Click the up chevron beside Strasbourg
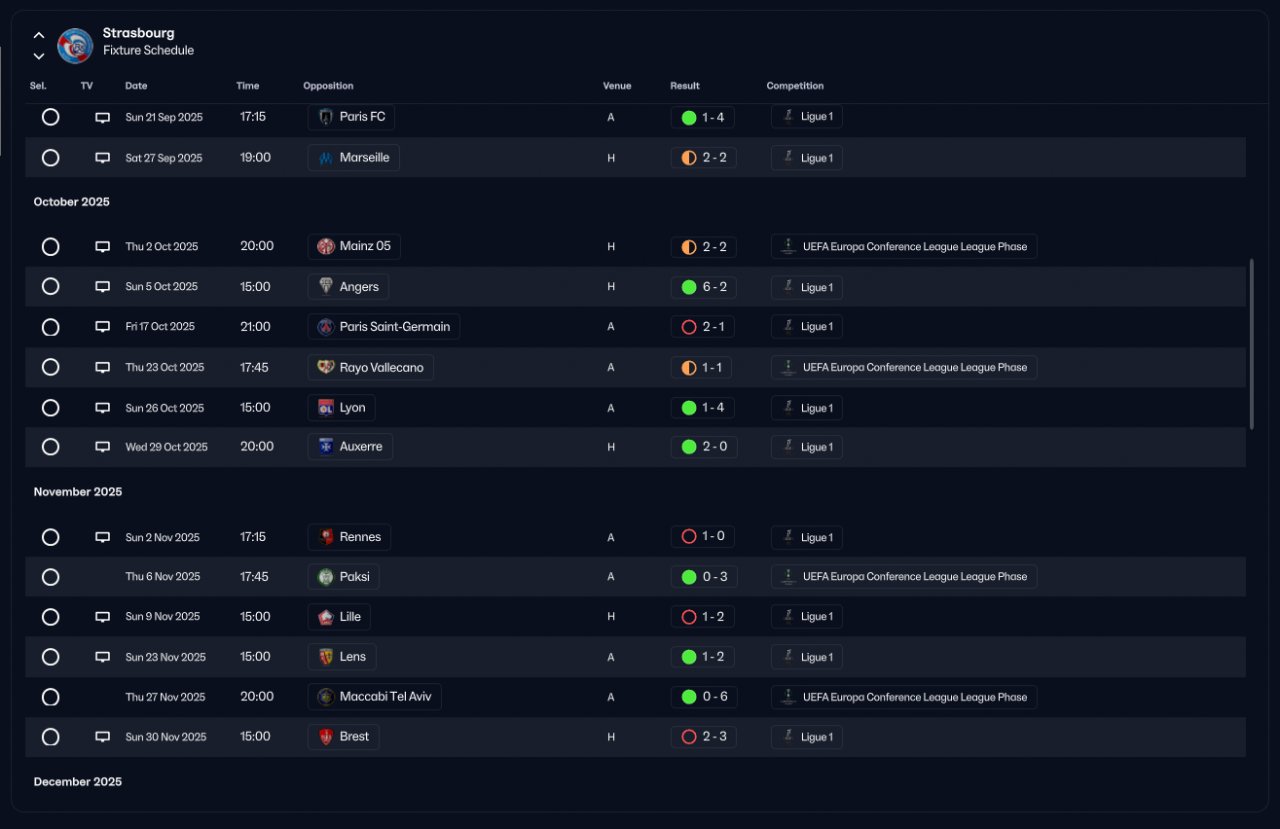This screenshot has width=1280, height=829. tap(39, 36)
